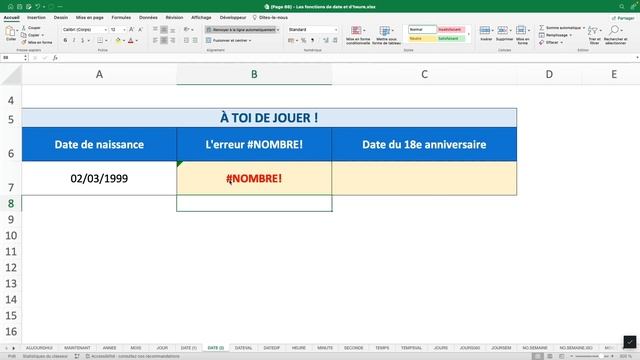Click the increase indent icon
Viewport: 640px width, 360px height.
[x=195, y=40]
